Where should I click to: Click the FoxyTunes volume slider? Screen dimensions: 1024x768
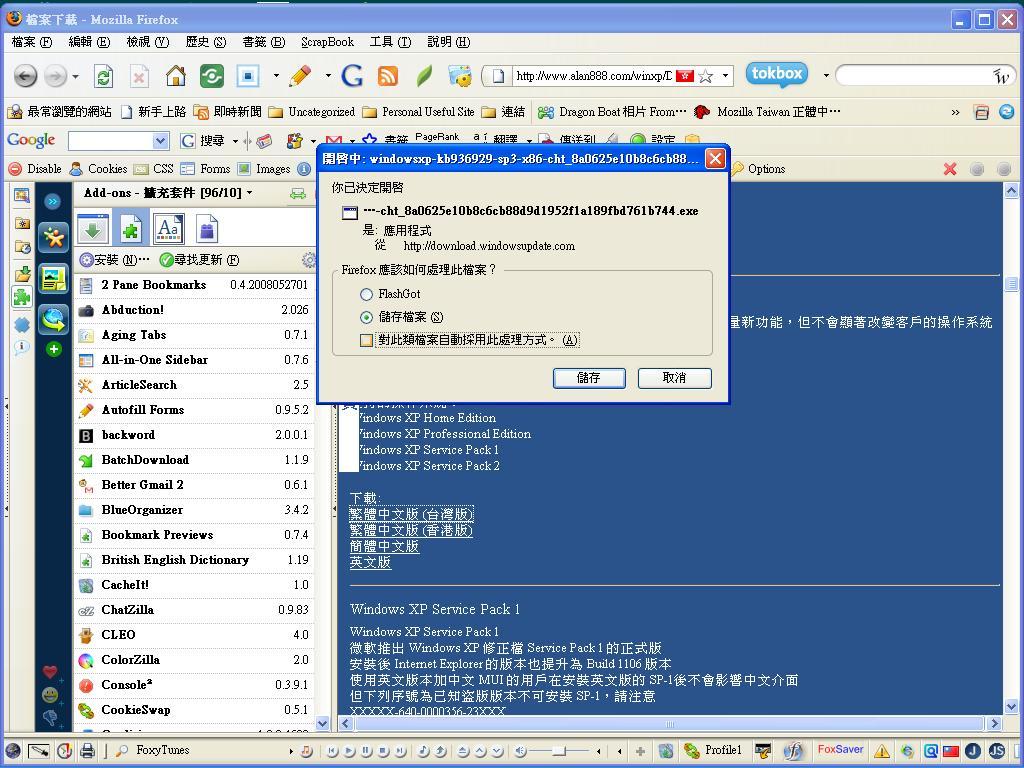(x=558, y=751)
